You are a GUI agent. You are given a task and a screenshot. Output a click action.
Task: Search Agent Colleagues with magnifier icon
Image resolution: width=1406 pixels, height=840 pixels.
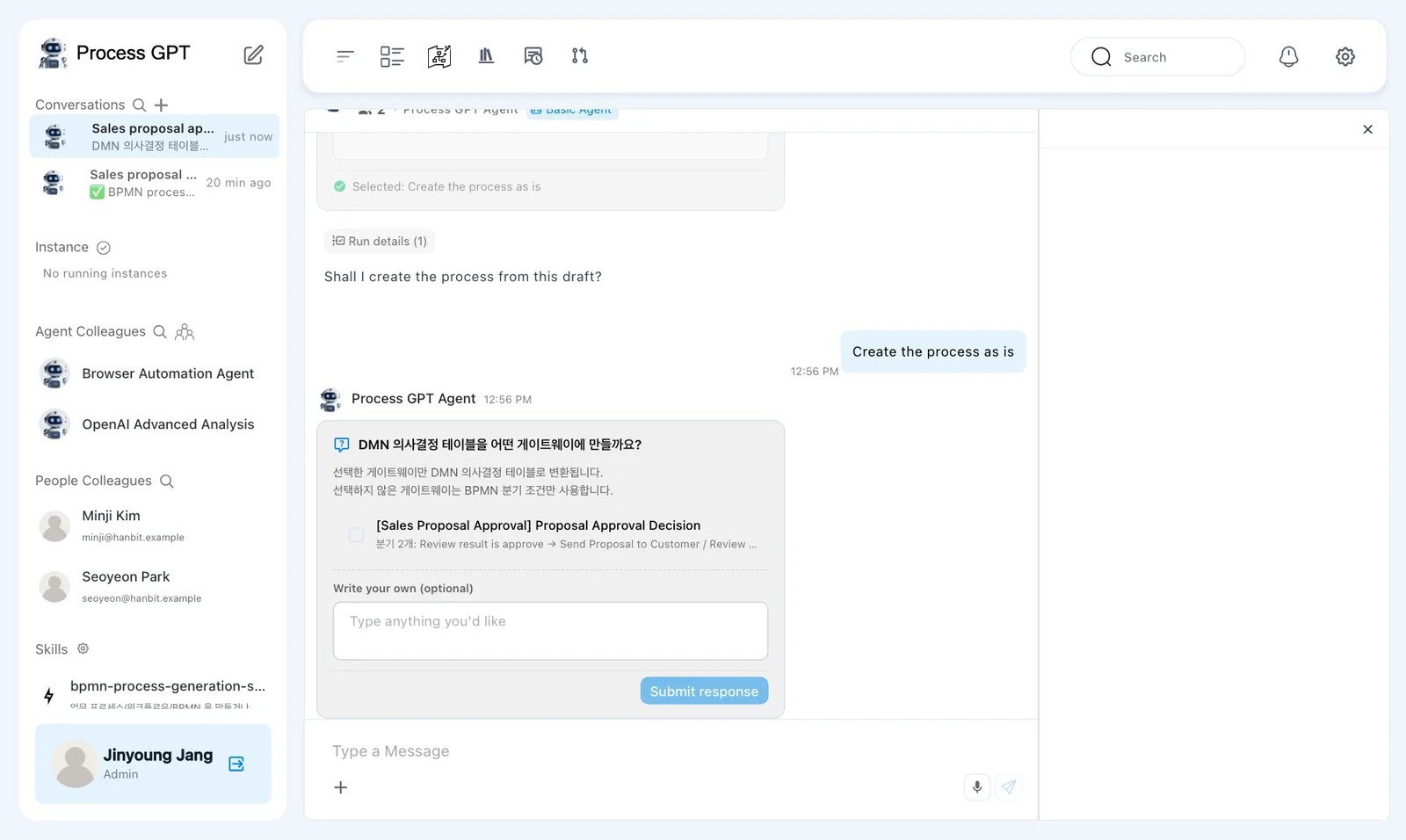click(160, 332)
